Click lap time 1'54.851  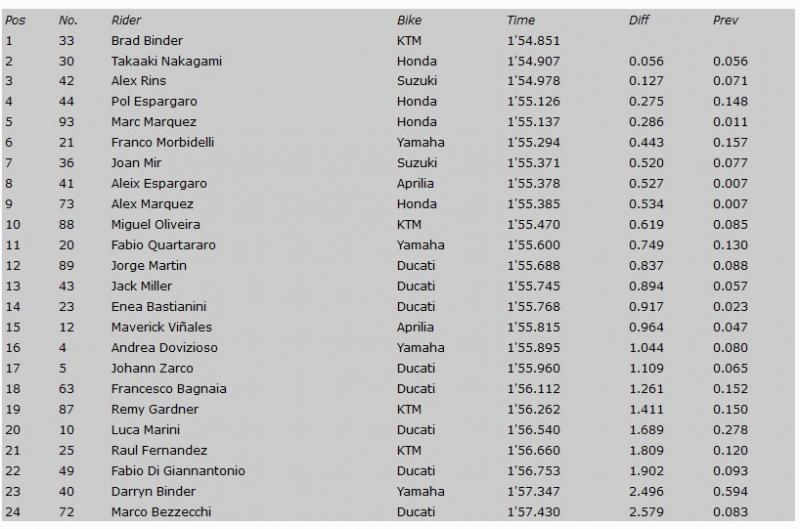[x=533, y=40]
